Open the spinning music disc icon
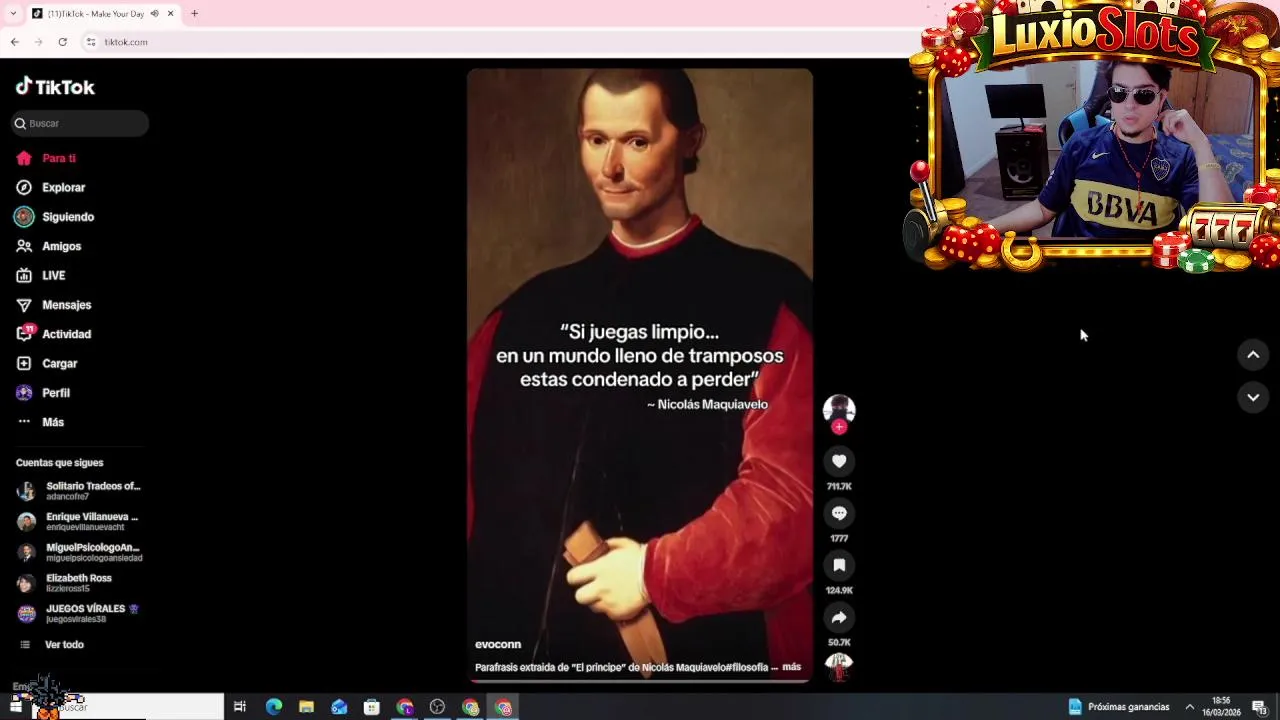This screenshot has height=720, width=1280. click(839, 667)
